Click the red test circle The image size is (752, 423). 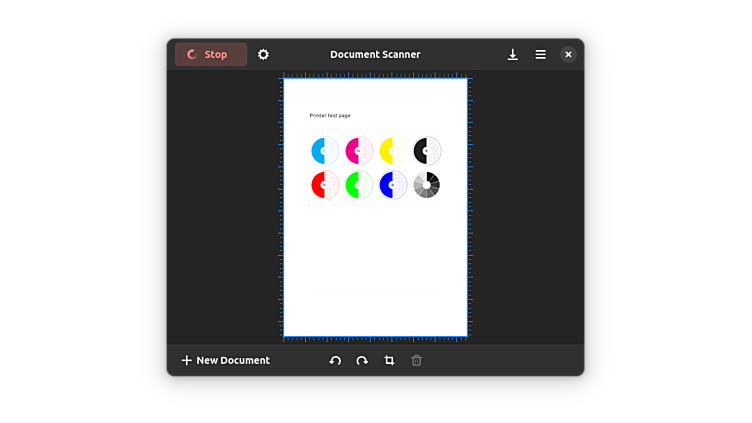click(x=325, y=185)
